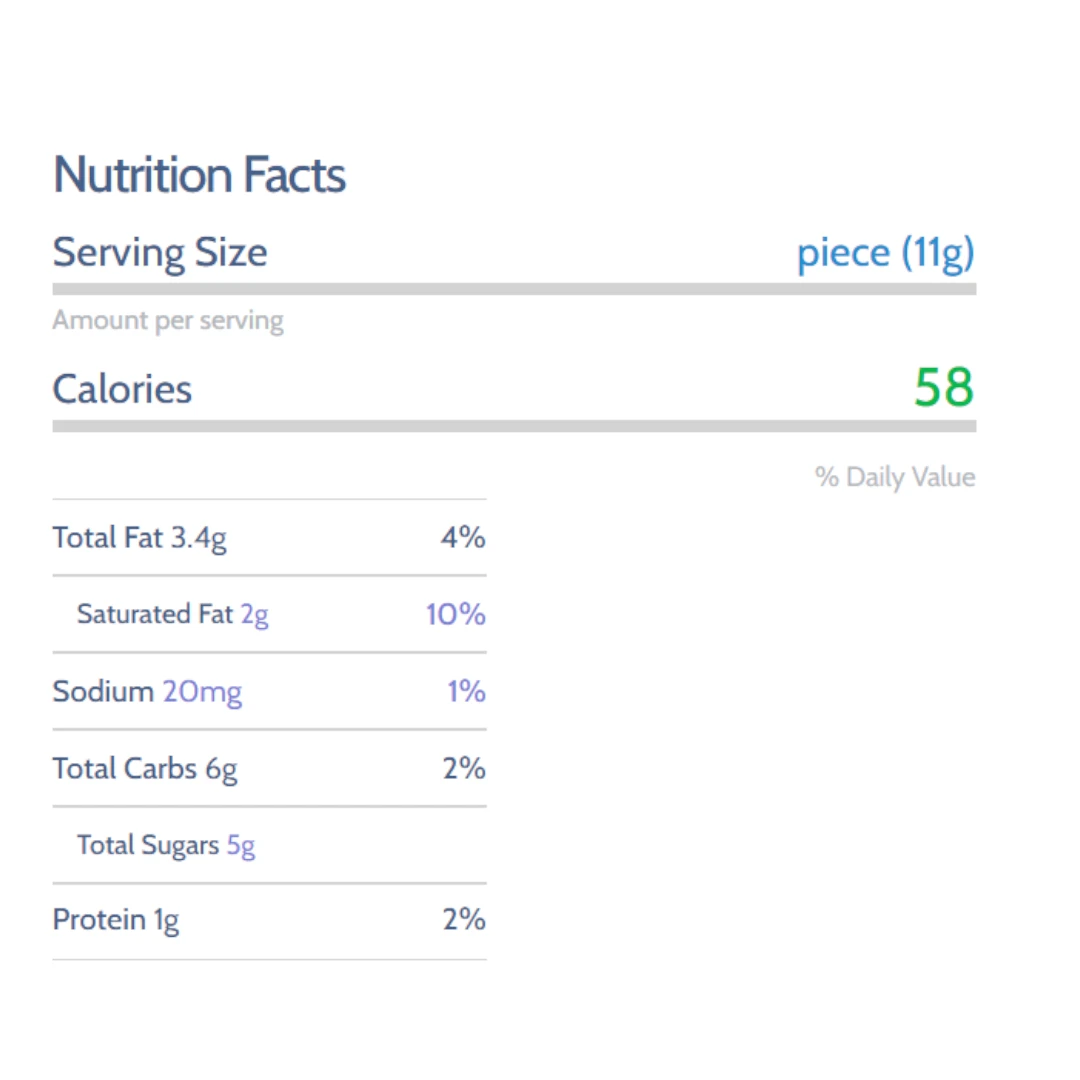This screenshot has height=1080, width=1080.
Task: Click the 2% Protein daily value
Action: coord(464,920)
